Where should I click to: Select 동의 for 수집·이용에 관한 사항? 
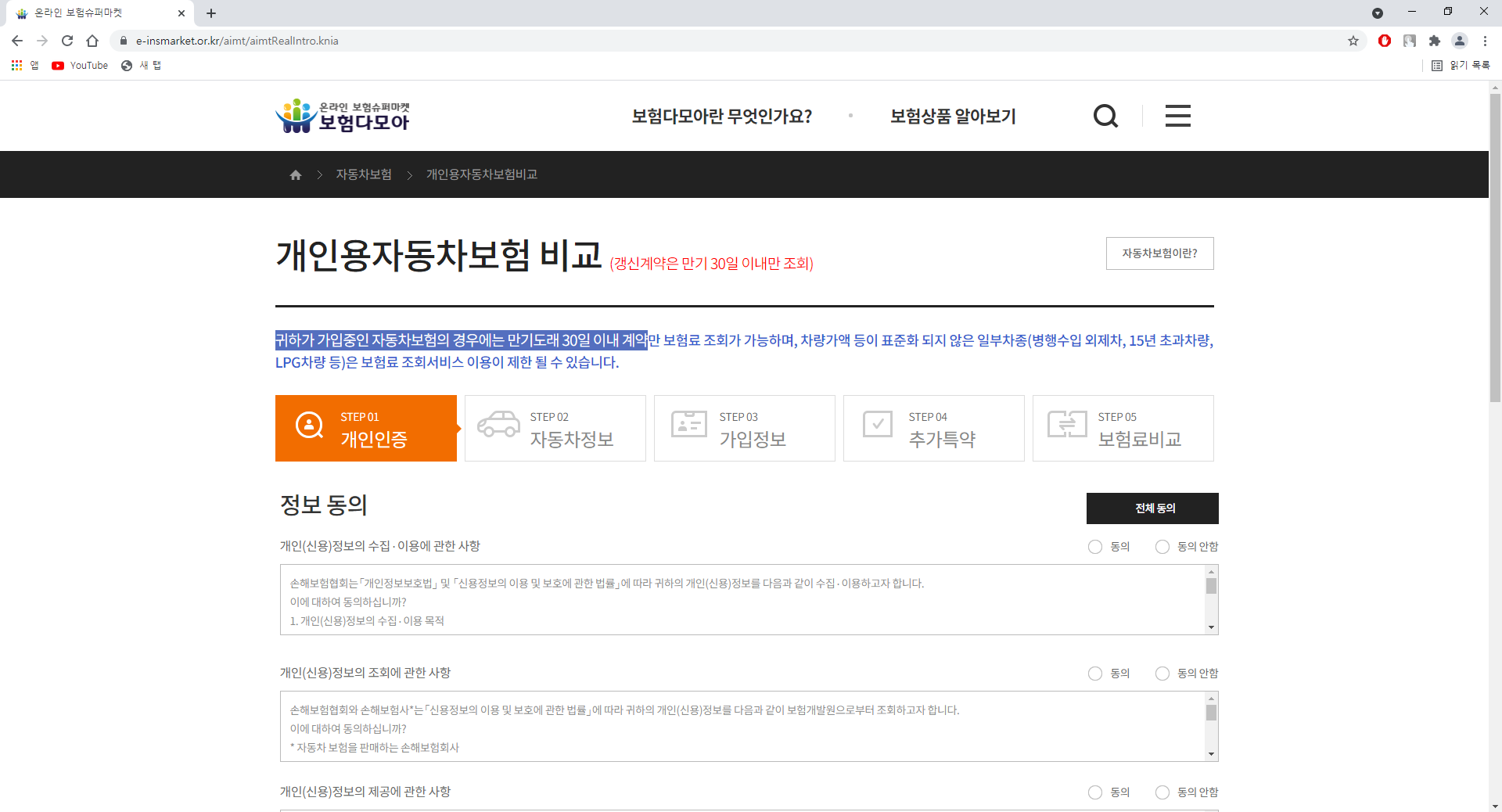click(x=1095, y=547)
